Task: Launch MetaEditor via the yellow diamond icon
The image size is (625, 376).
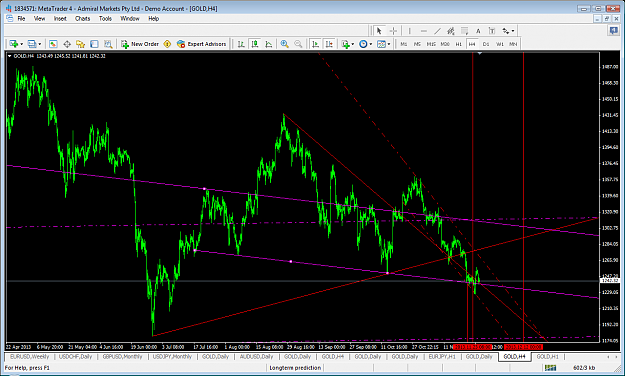Action: [167, 44]
